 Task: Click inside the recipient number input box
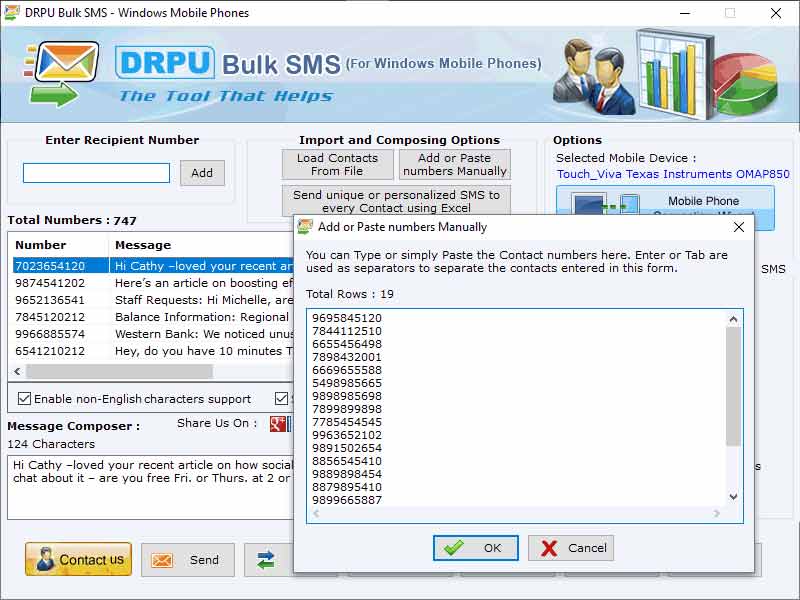[95, 173]
